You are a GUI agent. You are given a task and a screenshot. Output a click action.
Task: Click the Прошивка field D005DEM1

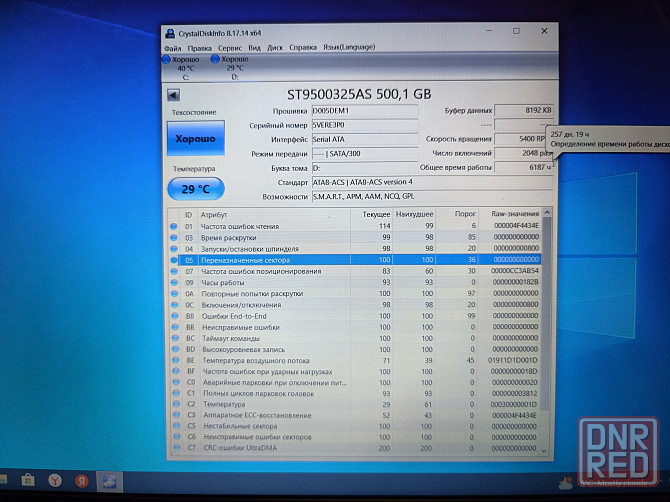365,111
